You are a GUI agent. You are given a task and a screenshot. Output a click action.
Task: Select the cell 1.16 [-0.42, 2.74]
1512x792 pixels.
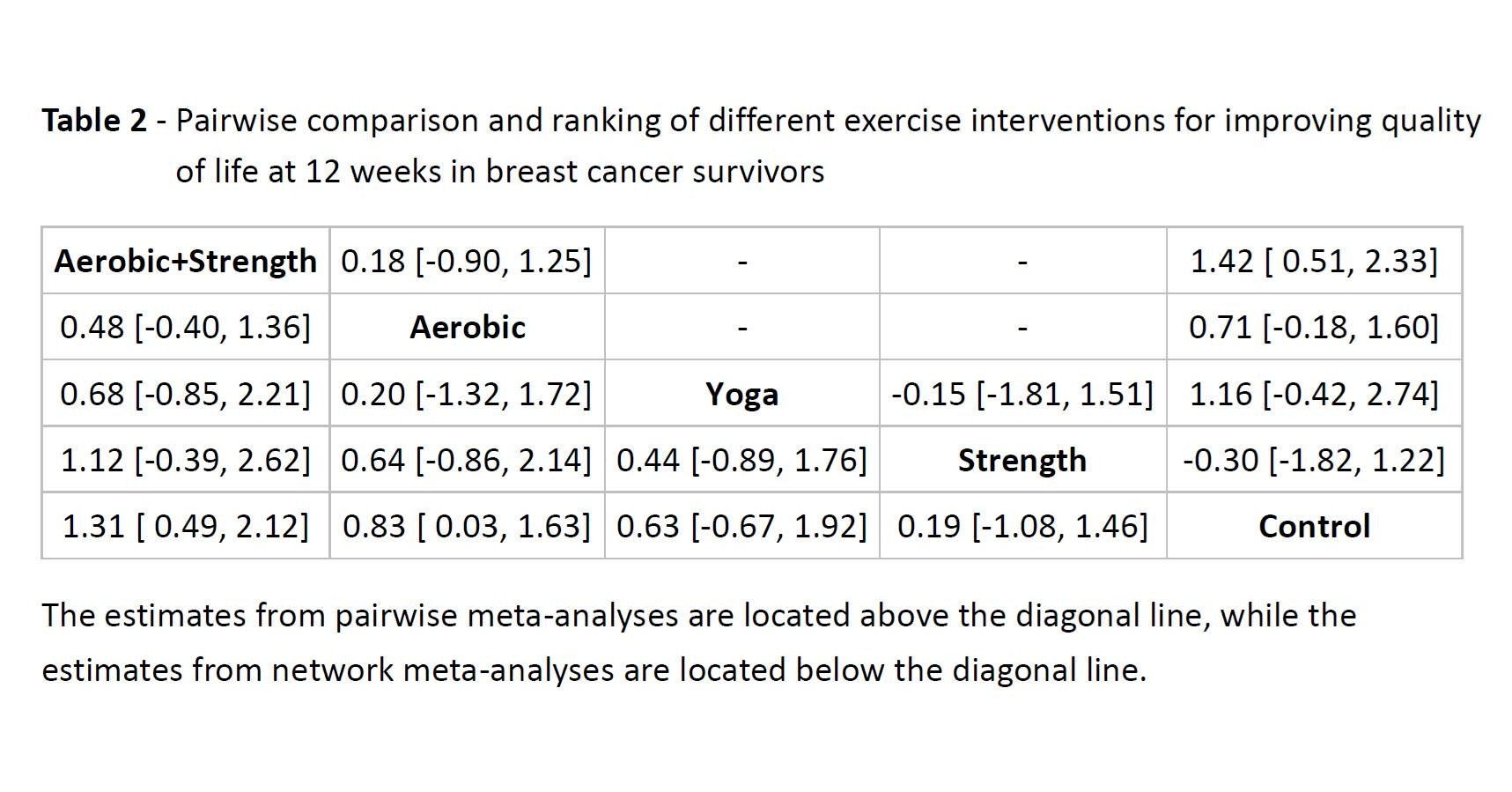(x=1314, y=394)
